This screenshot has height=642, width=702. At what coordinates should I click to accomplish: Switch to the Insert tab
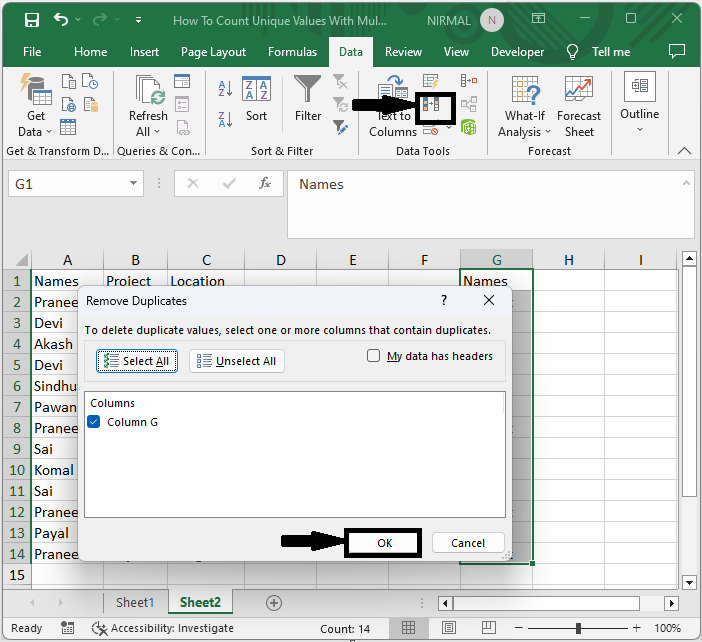pyautogui.click(x=144, y=52)
